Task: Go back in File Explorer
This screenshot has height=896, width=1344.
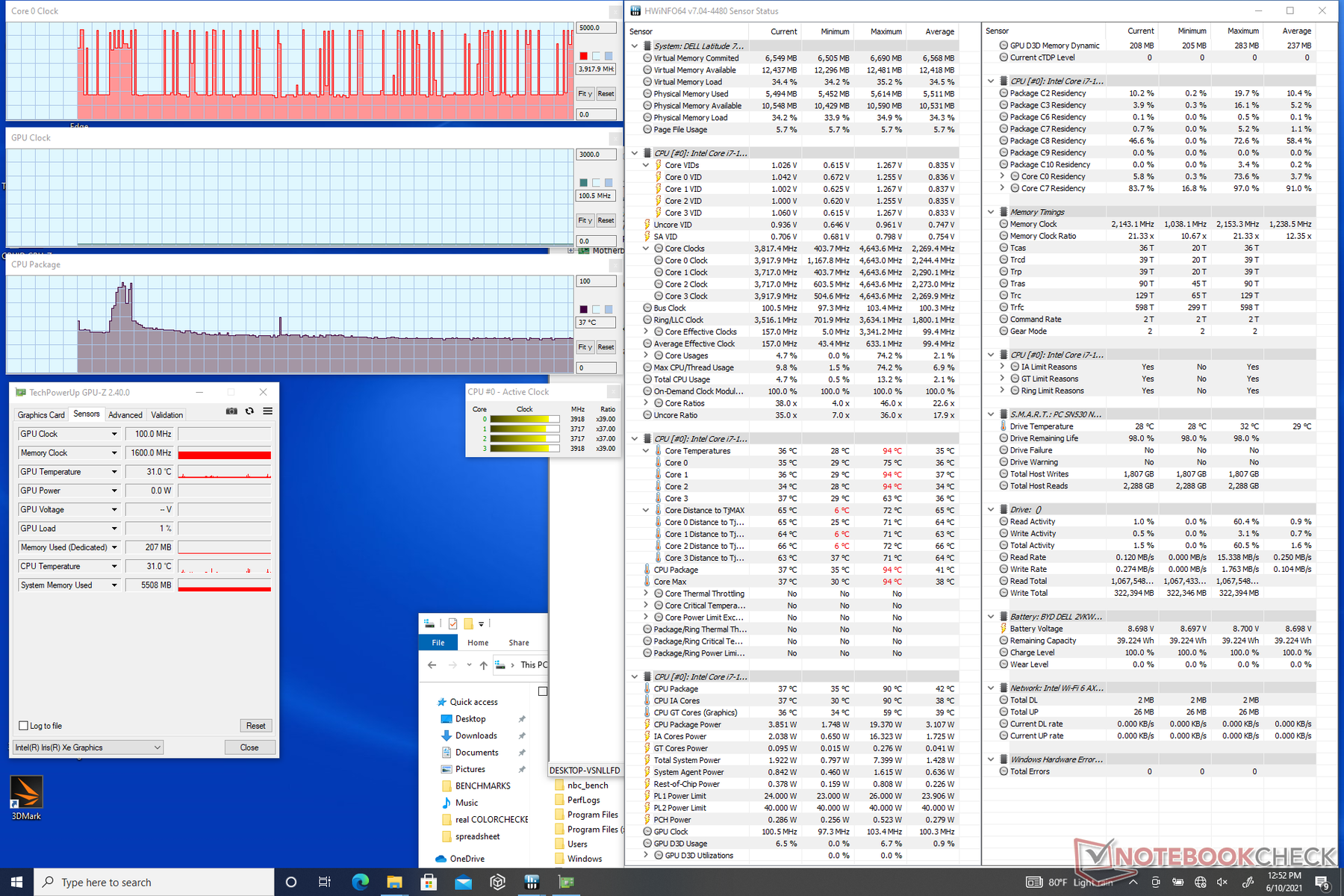Action: point(432,665)
